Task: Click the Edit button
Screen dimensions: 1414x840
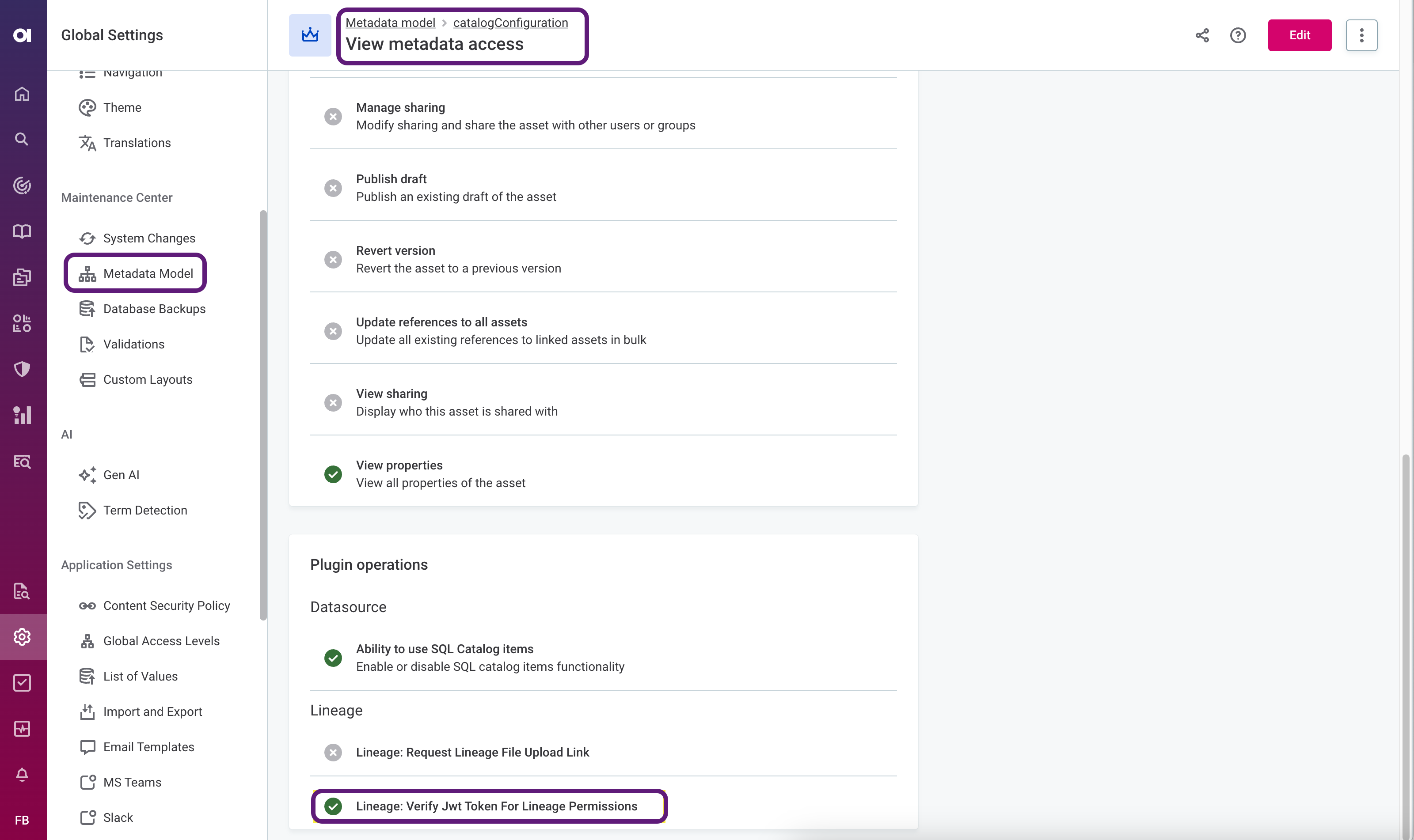Action: 1299,35
